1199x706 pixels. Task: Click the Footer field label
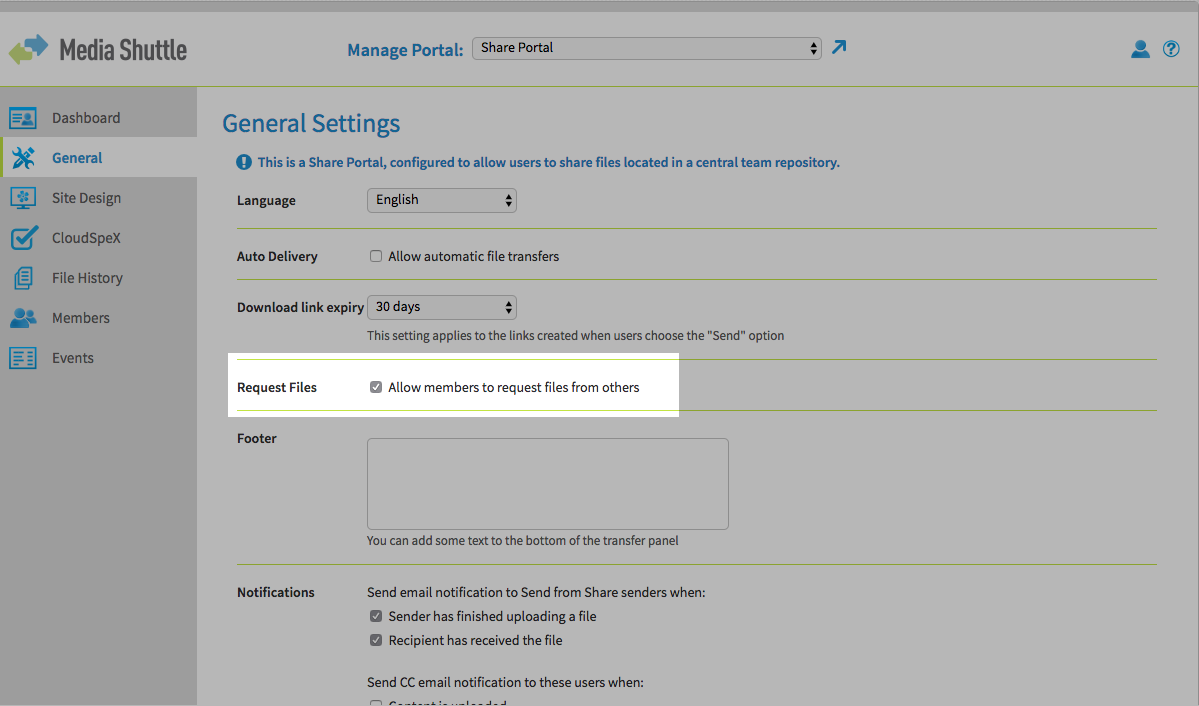point(257,438)
